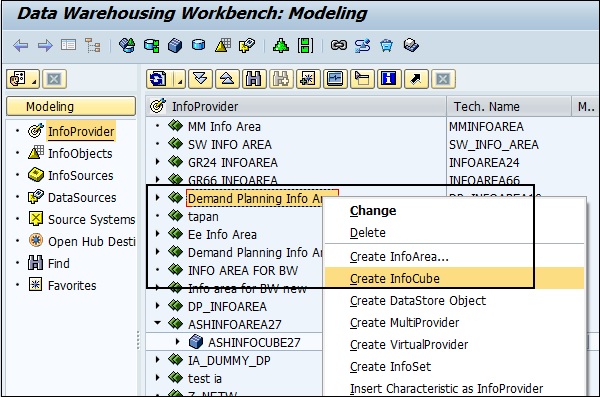Click the user settings button above Modeling
The height and width of the screenshot is (397, 600).
tap(23, 79)
